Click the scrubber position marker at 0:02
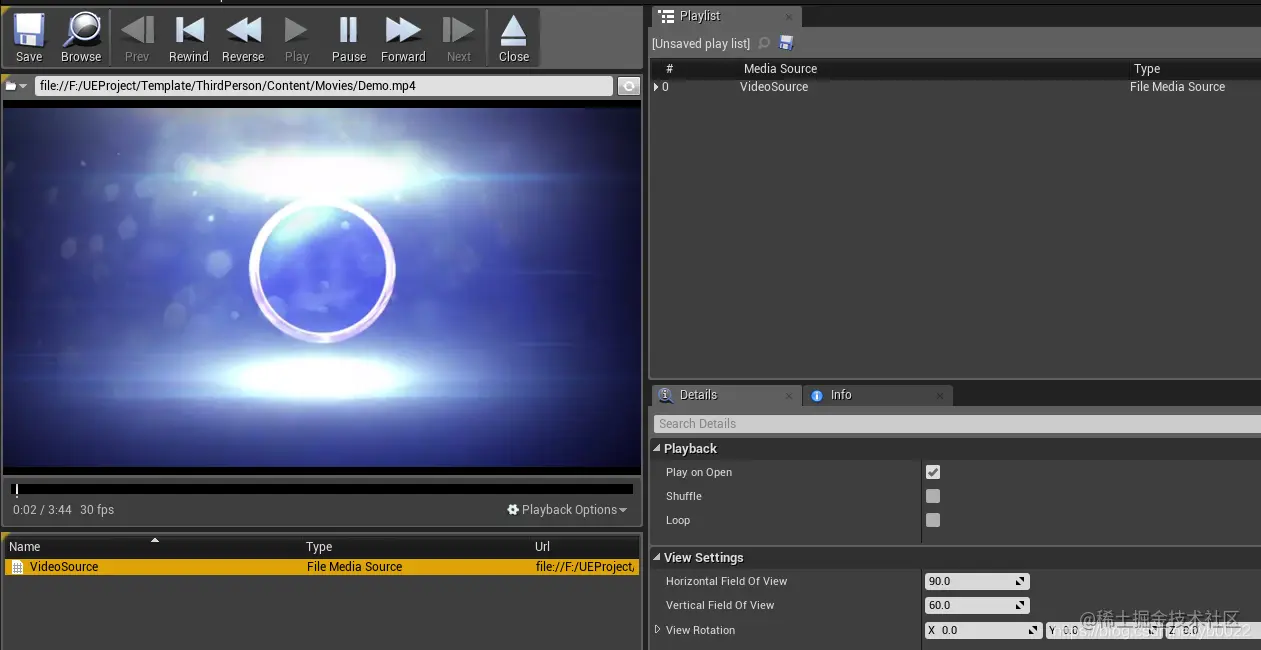Screen dimensions: 1261x650 click(16, 490)
